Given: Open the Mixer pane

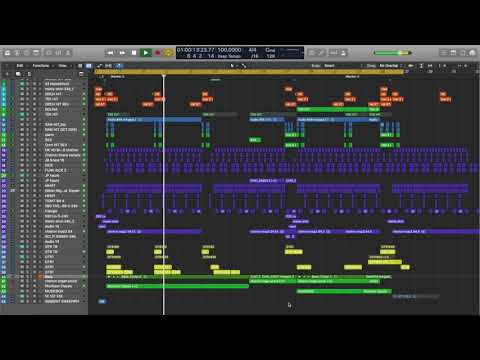Looking at the screenshot, I should 58,53.
